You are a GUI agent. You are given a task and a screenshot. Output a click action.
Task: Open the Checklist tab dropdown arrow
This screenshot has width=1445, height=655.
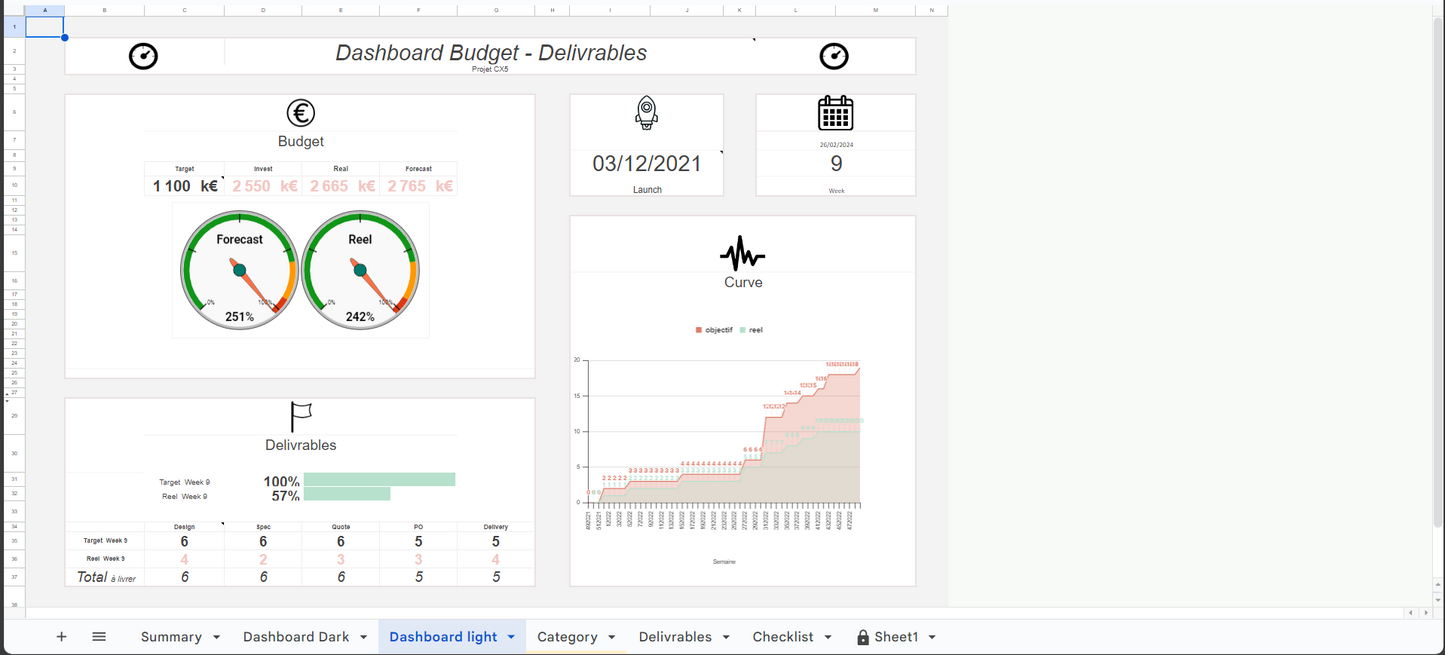[x=828, y=637]
